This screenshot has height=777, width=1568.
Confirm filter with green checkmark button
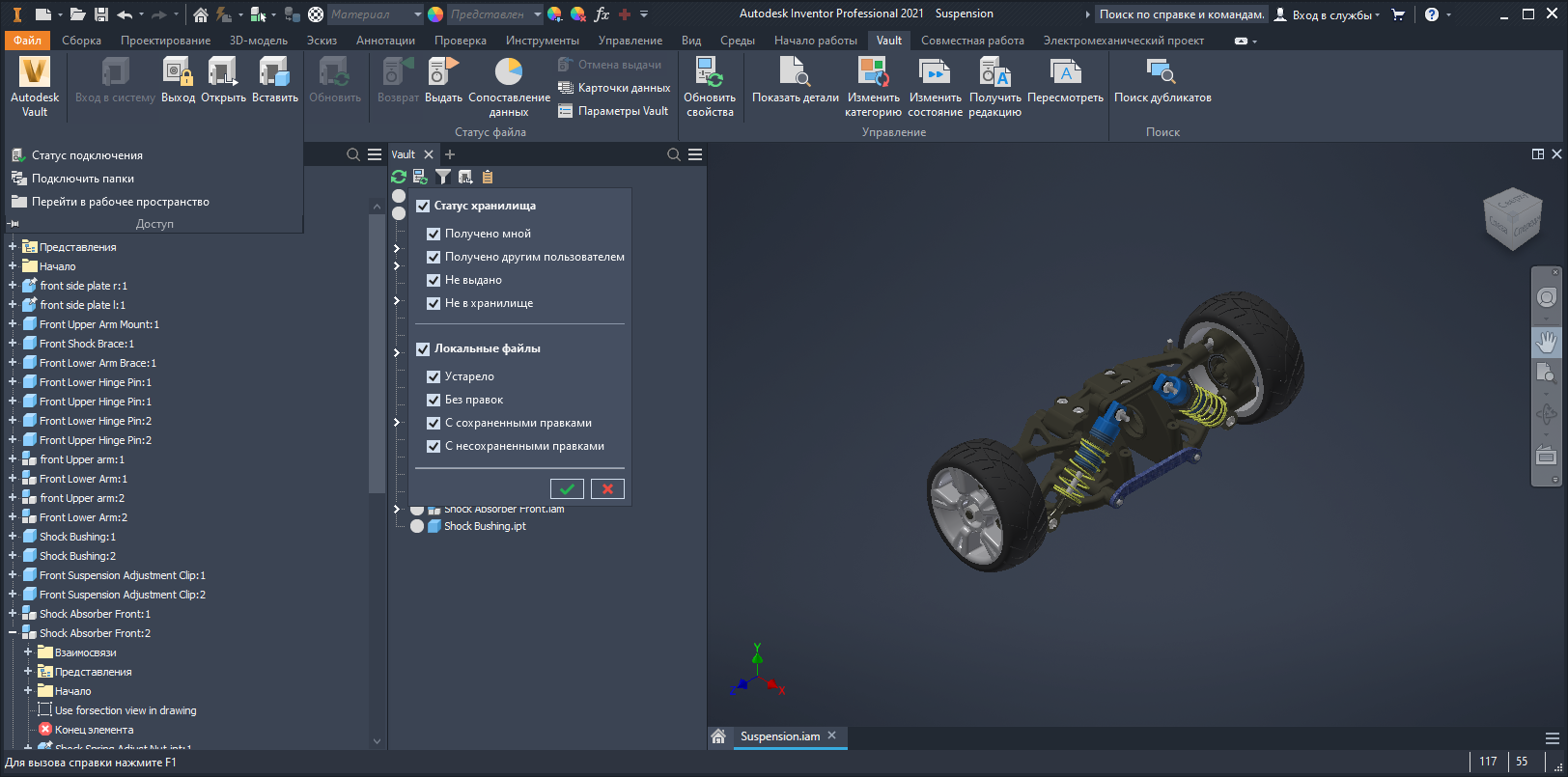[567, 488]
